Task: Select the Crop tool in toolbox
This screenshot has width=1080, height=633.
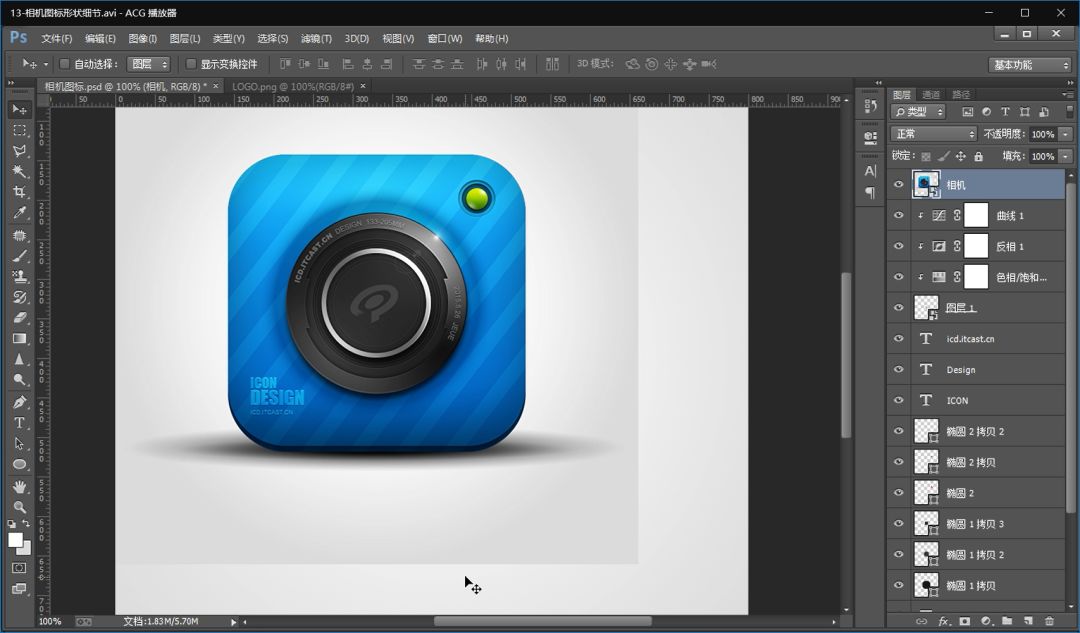Action: coord(19,192)
